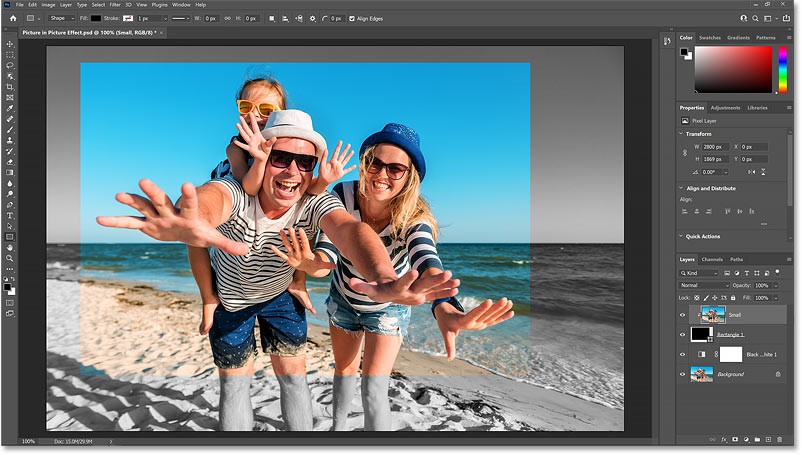Click the black Fill color swatch
Viewport: 802px width, 455px height.
[x=96, y=18]
